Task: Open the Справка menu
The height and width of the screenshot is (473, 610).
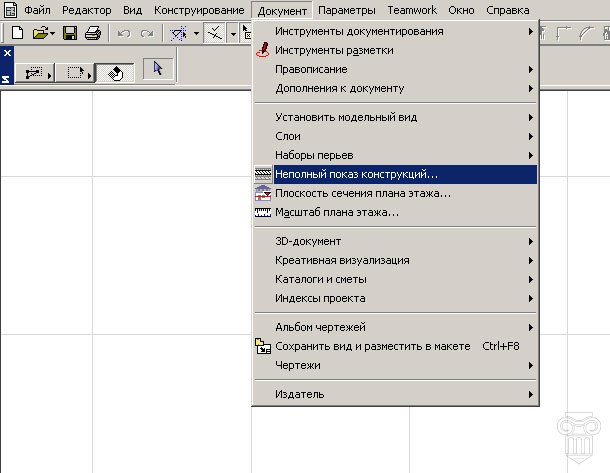Action: (x=507, y=10)
